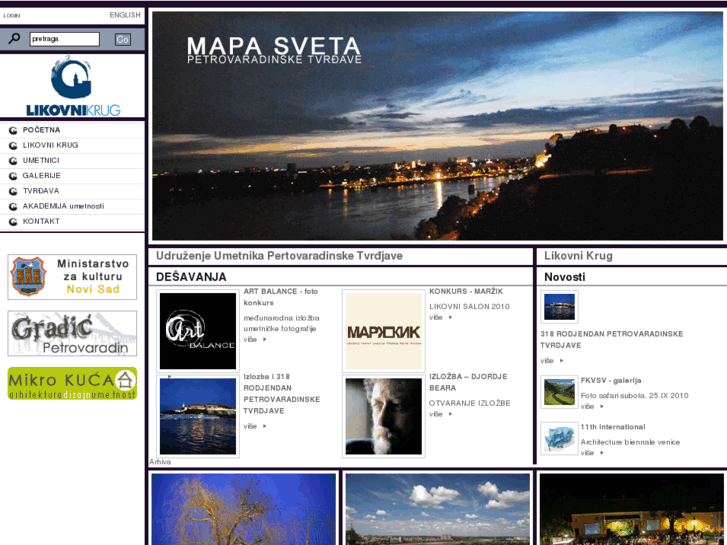The width and height of the screenshot is (727, 545).
Task: Click the Mapa Sveta hero image
Action: coord(437,126)
